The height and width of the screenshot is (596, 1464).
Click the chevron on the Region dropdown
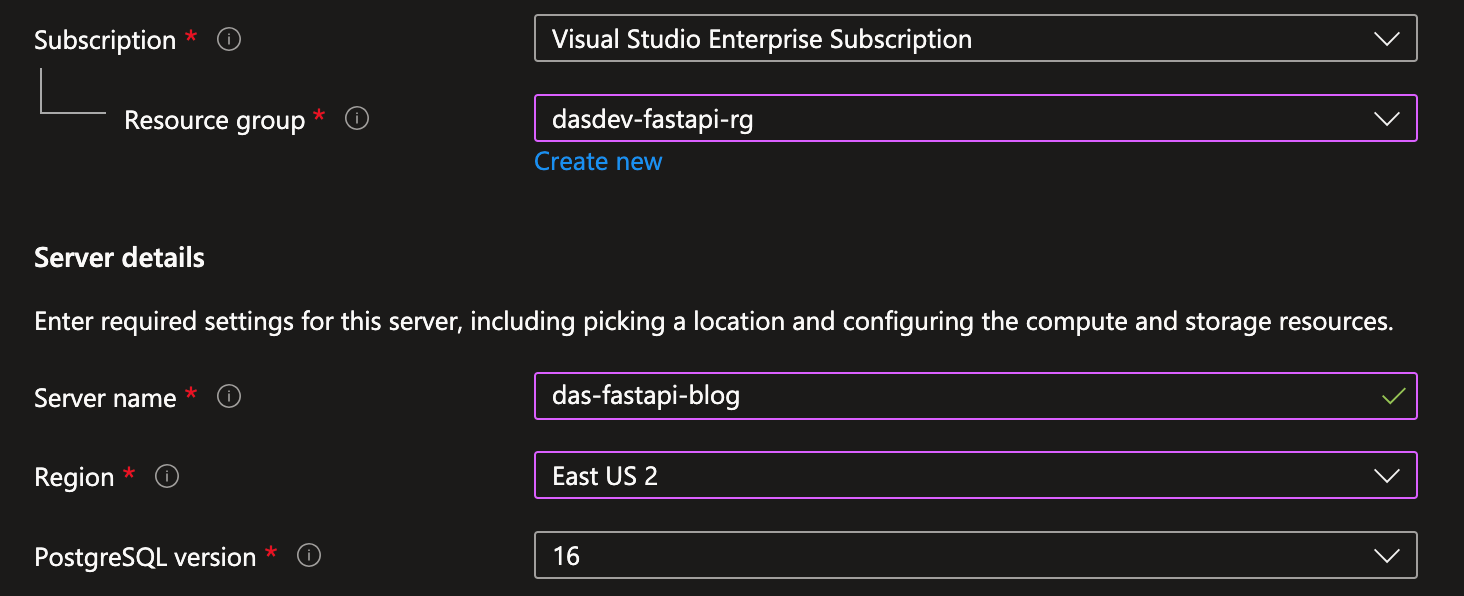1386,475
